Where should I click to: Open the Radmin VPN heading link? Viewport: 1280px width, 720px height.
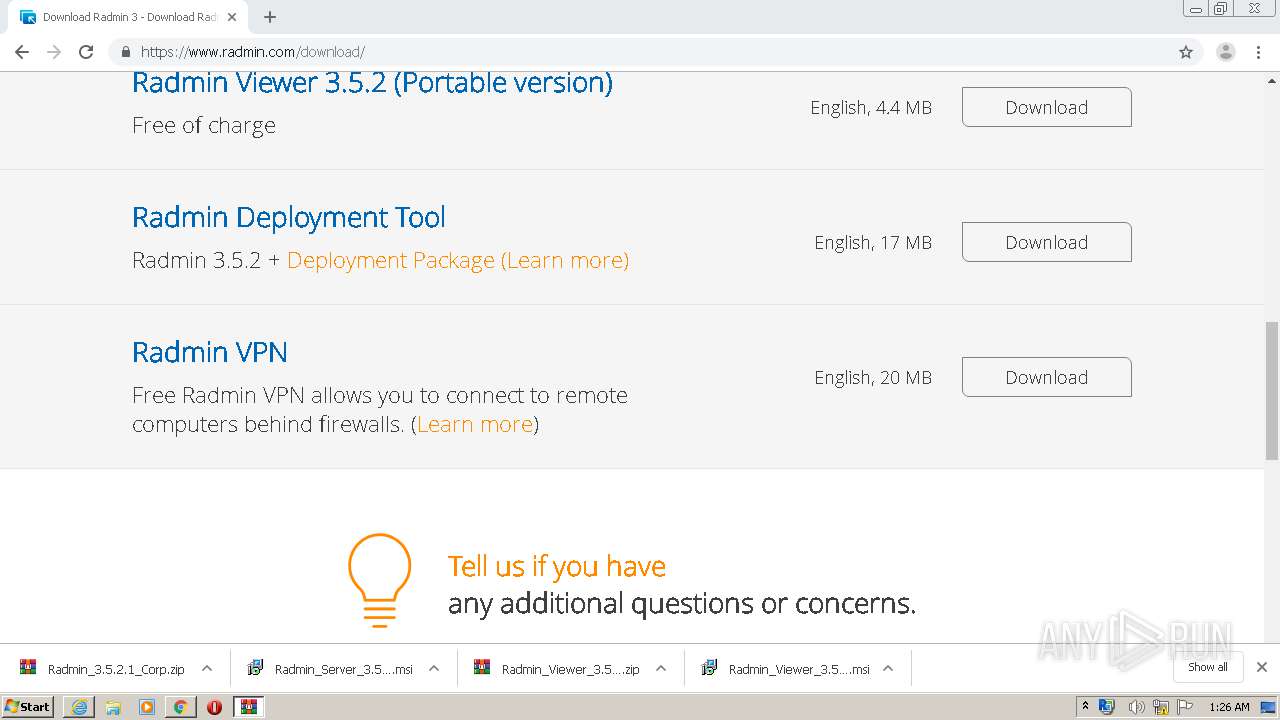[210, 352]
